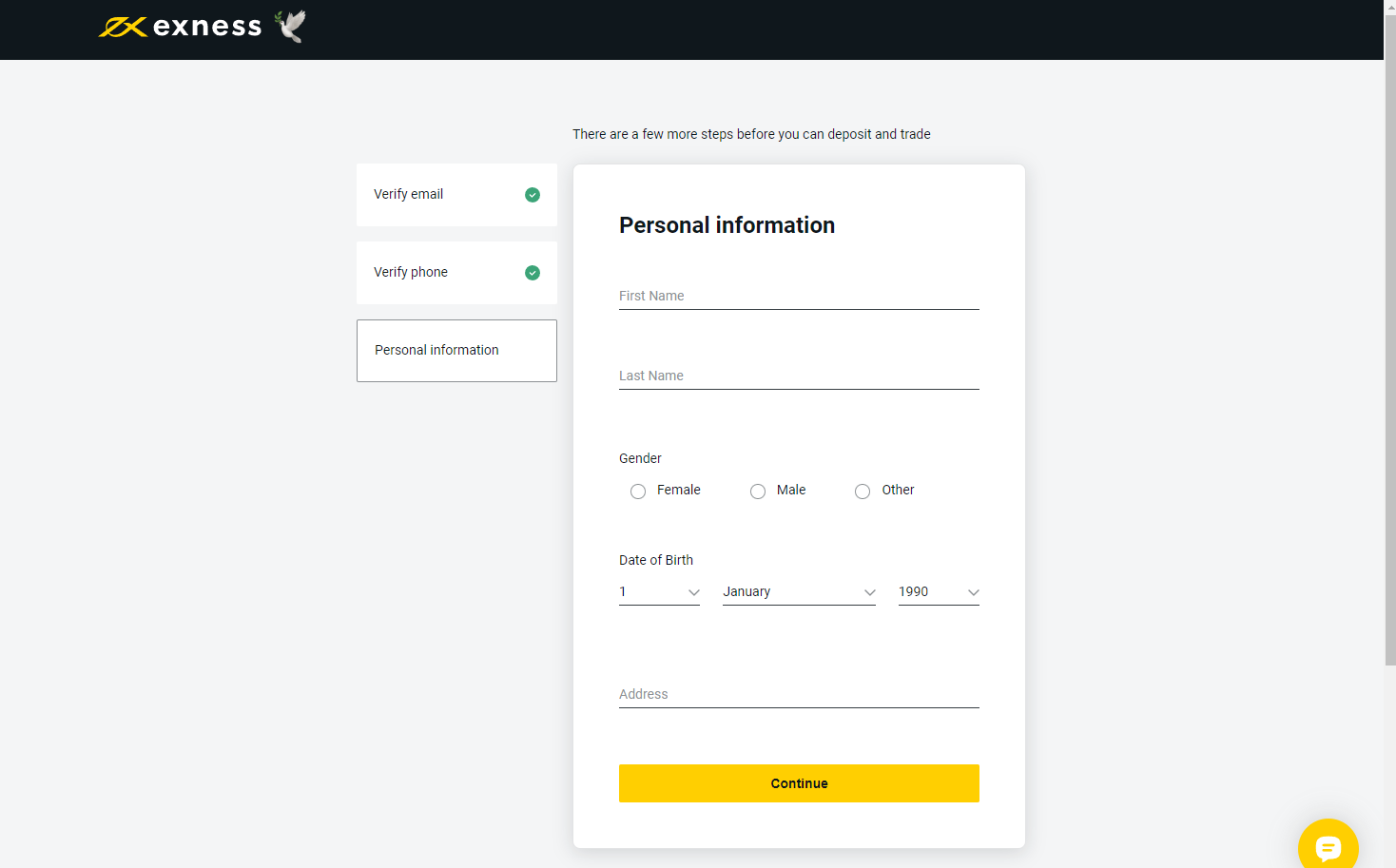Click the birth year chevron arrow

(x=973, y=593)
